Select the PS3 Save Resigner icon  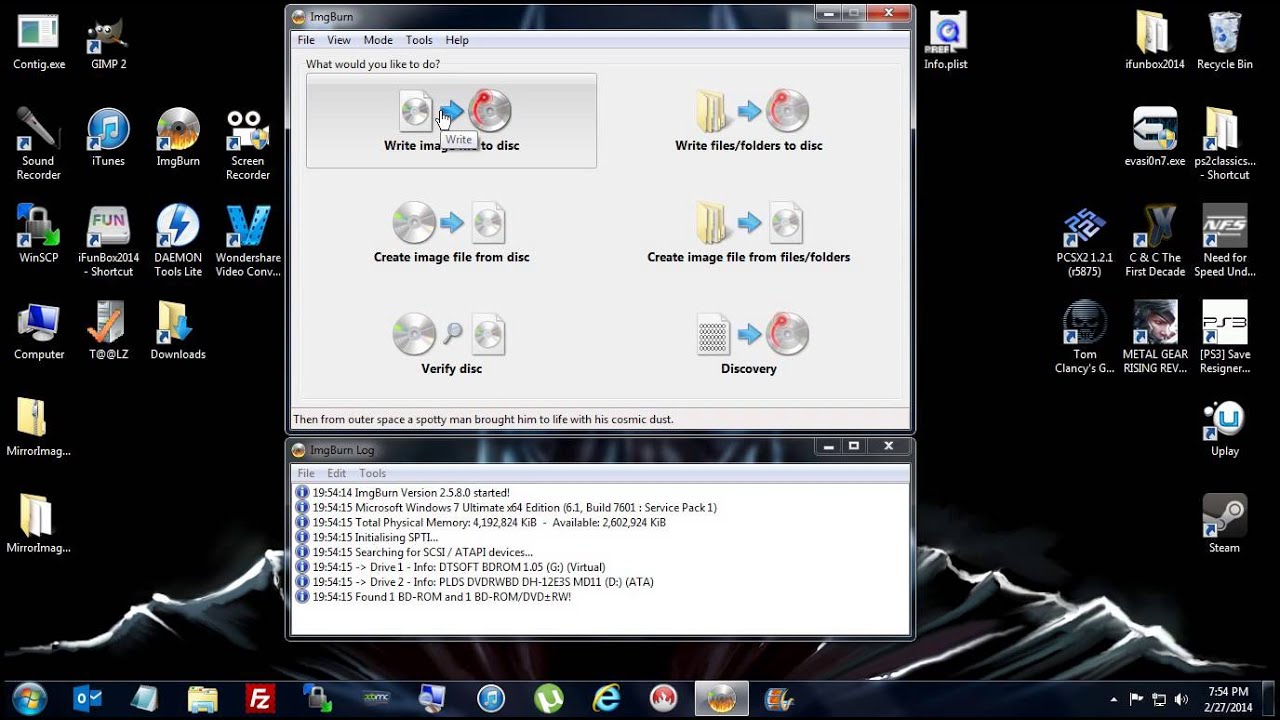[1225, 338]
